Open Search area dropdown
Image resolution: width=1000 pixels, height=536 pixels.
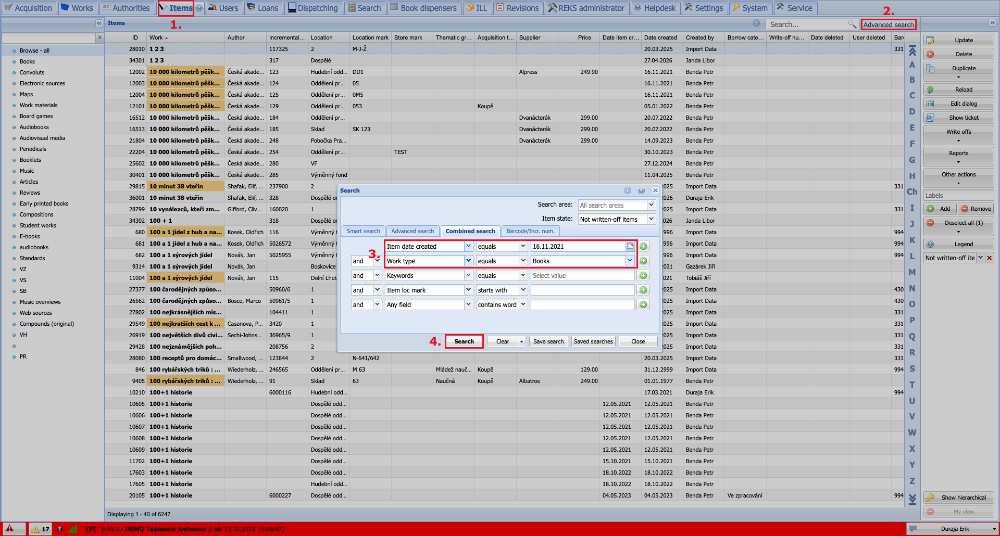coord(651,205)
